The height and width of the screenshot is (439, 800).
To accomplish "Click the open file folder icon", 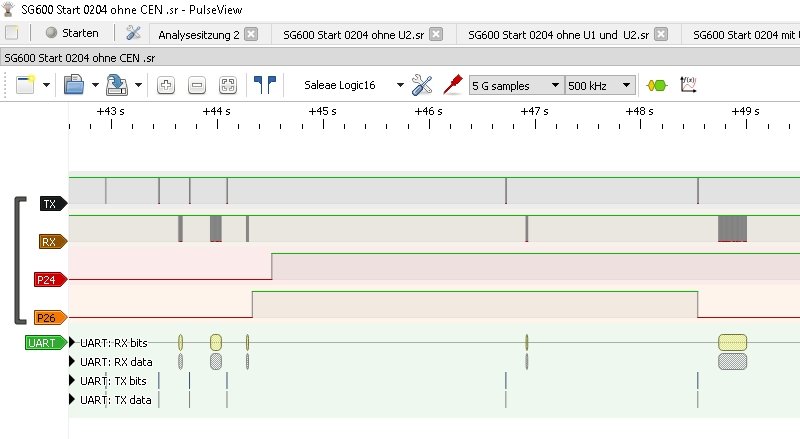I will [73, 86].
